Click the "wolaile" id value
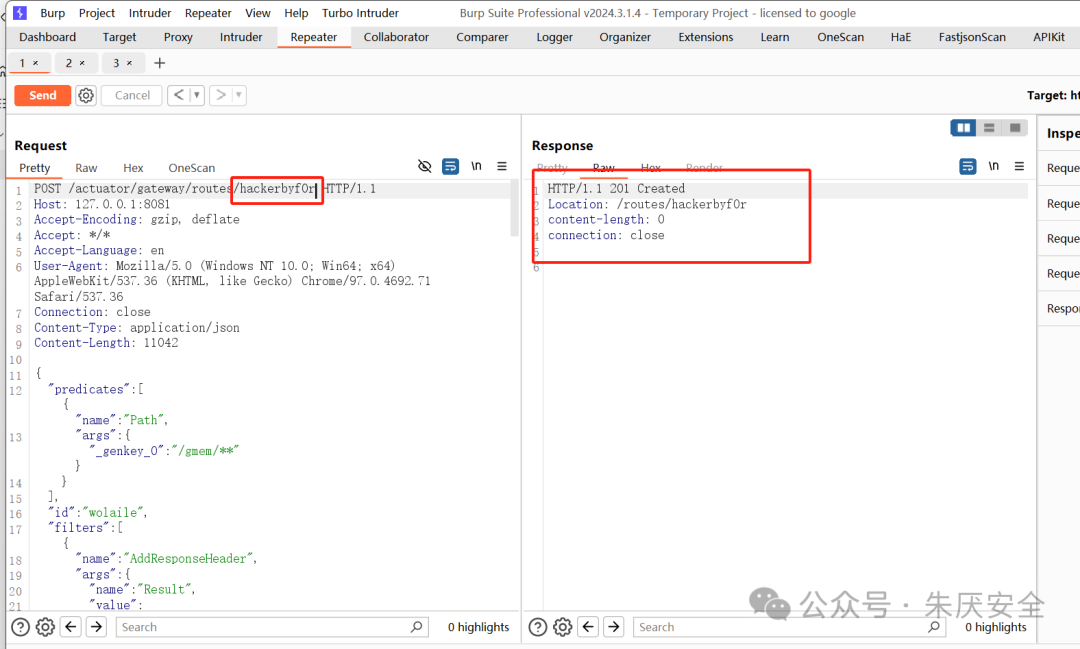This screenshot has height=649, width=1080. coord(113,513)
